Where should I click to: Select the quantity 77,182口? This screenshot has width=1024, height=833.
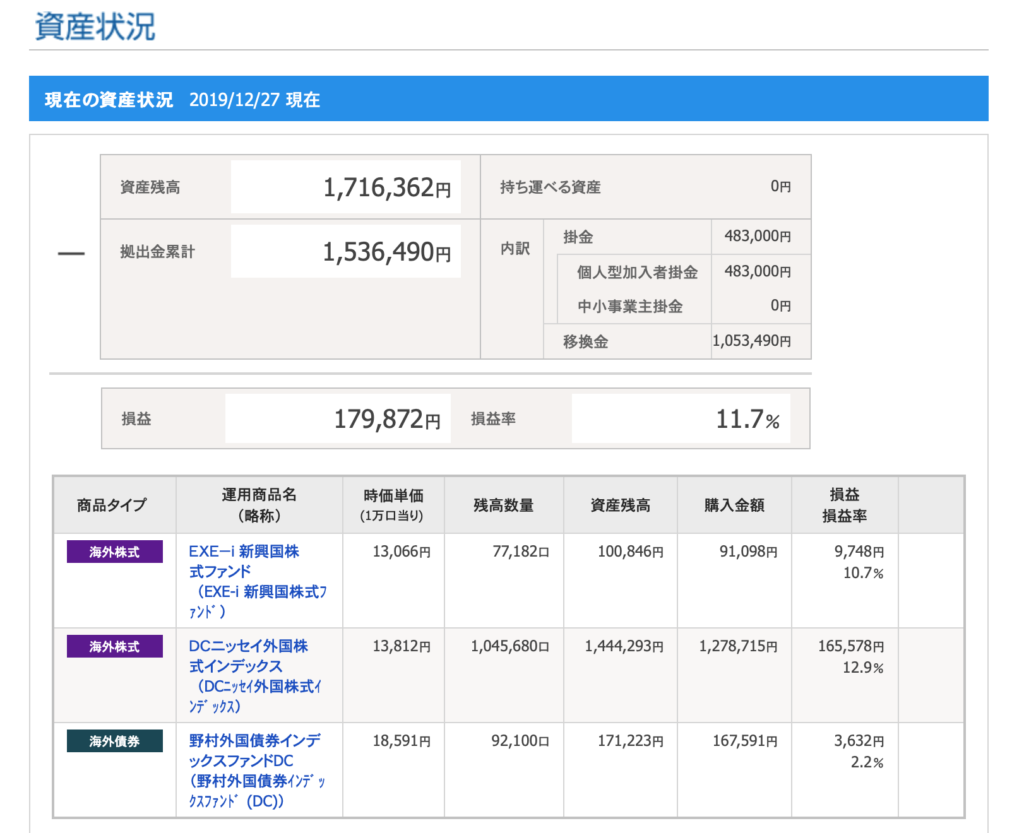520,552
